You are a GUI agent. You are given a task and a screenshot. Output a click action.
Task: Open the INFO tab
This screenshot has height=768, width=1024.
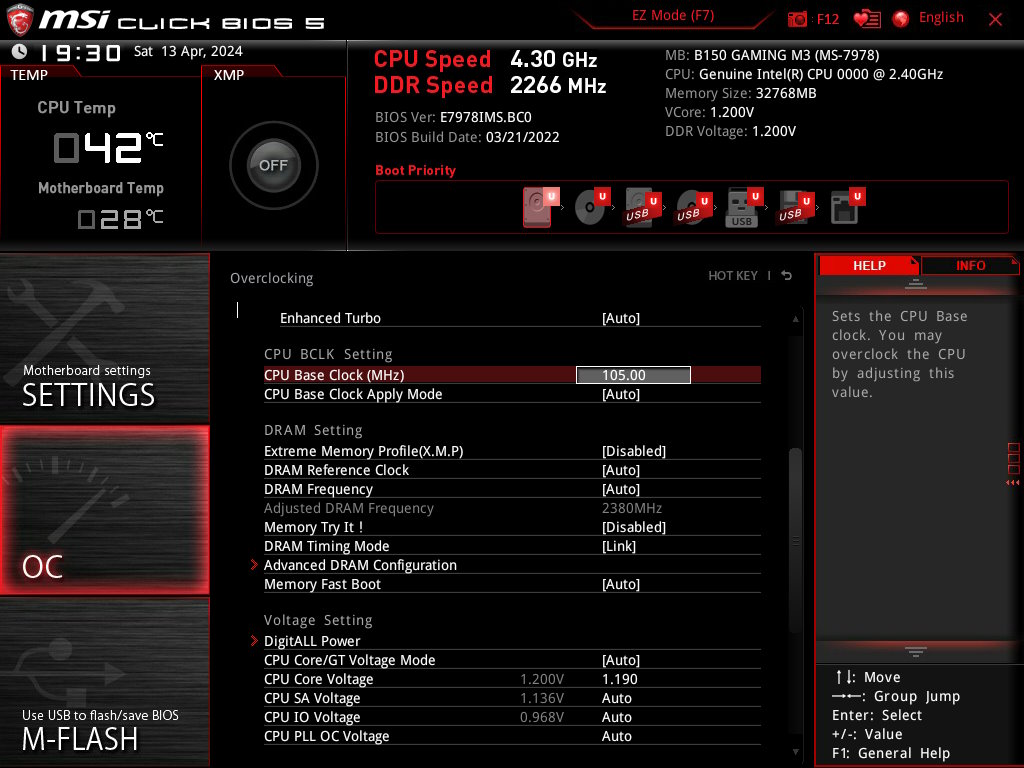[x=970, y=266]
